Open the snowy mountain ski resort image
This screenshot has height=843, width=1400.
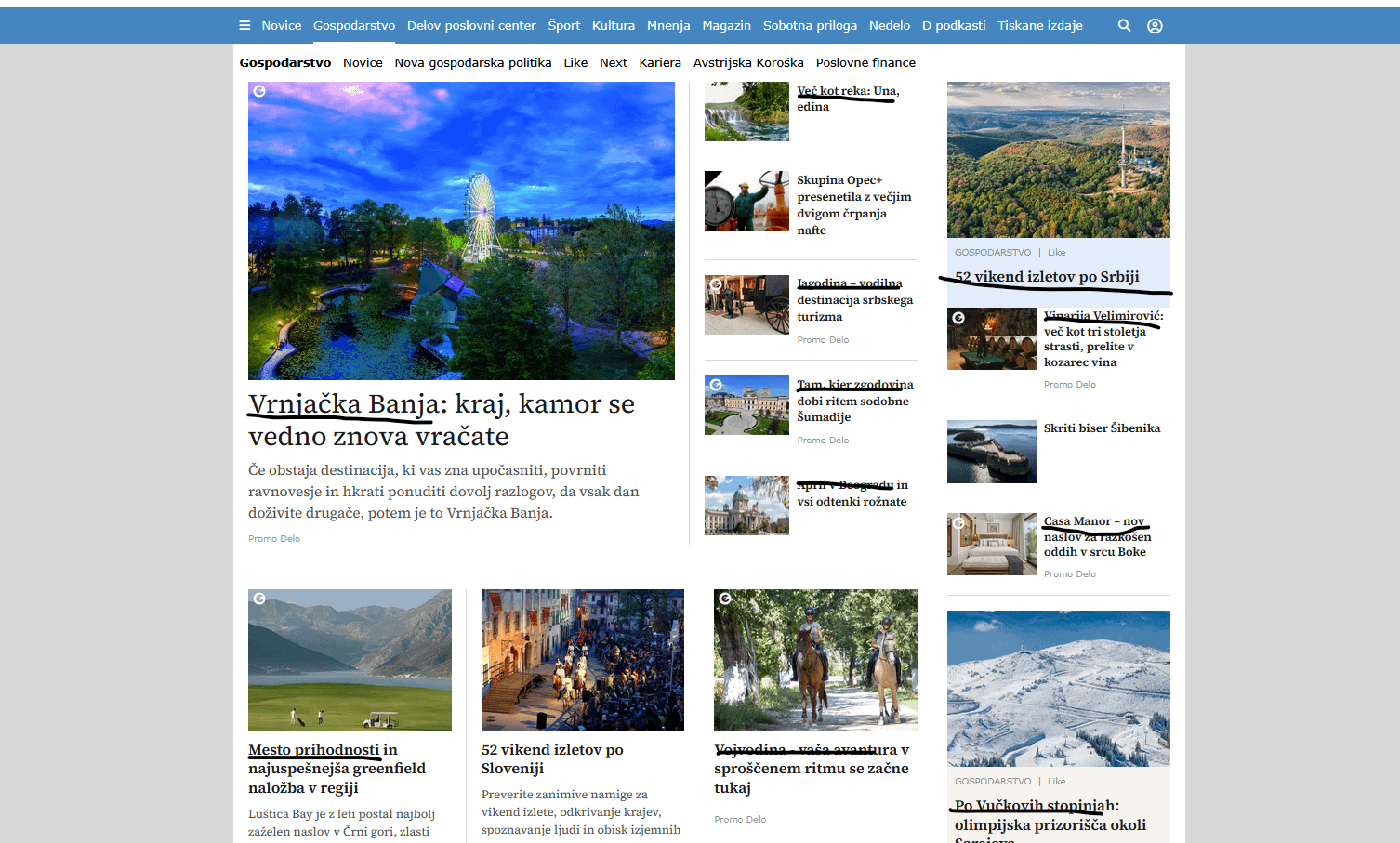pos(1058,688)
